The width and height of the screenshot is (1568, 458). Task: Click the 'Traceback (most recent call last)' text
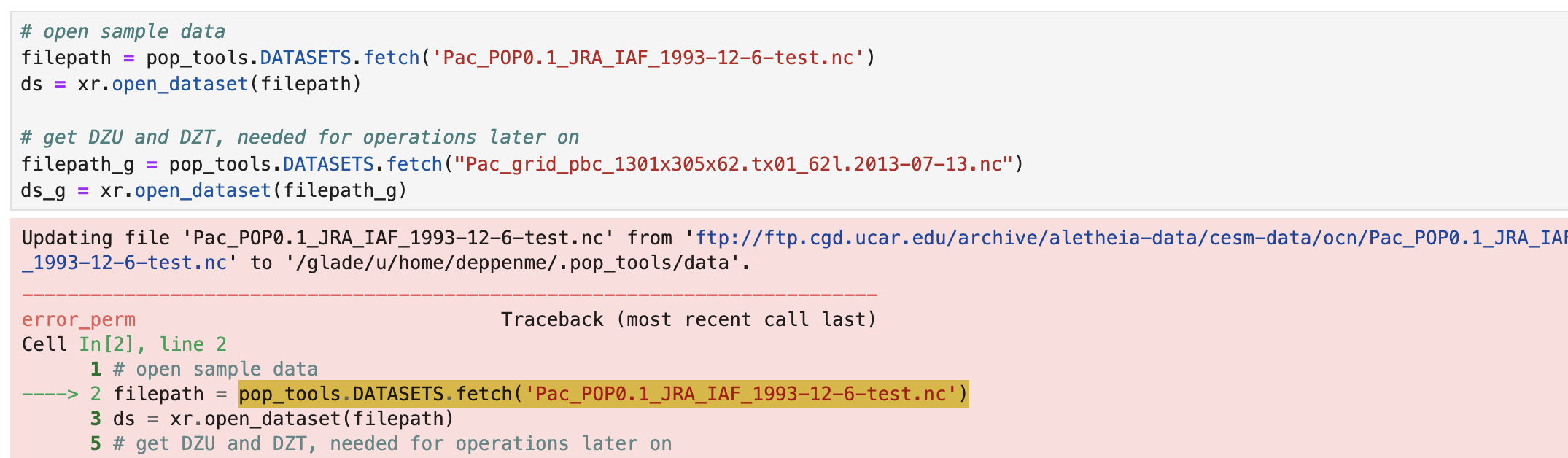click(x=688, y=319)
